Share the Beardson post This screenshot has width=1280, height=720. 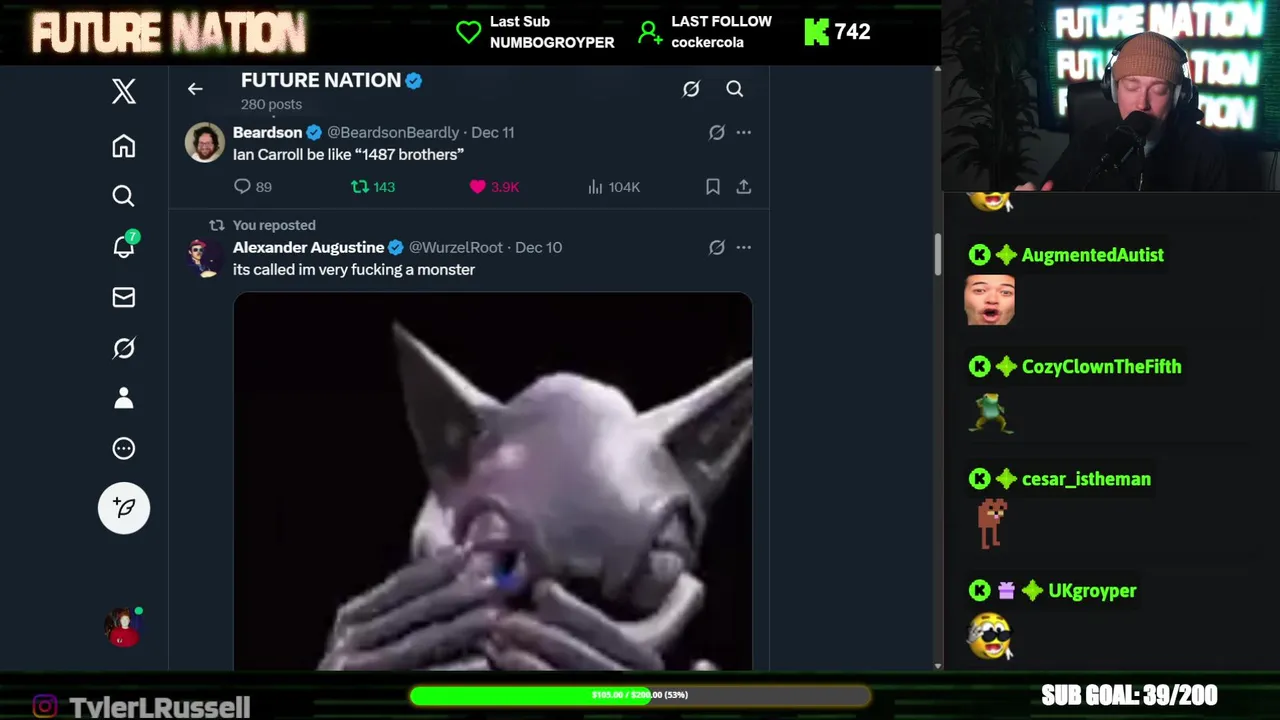click(x=744, y=187)
